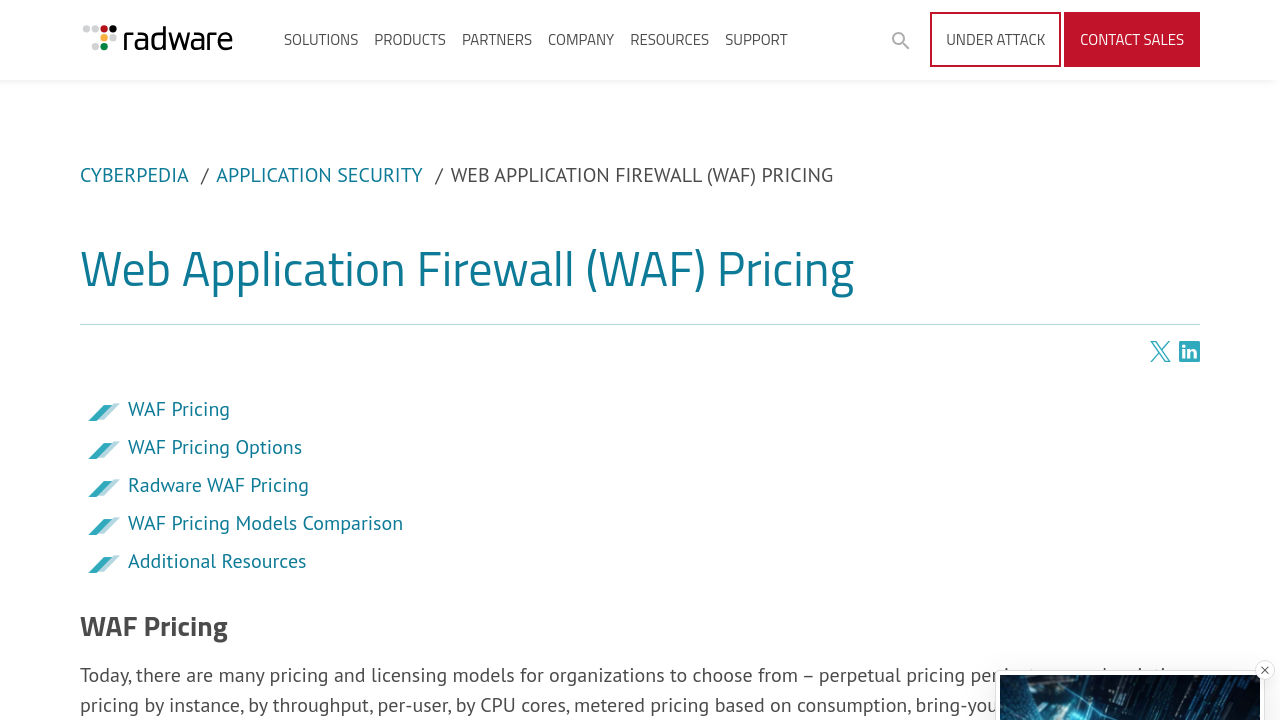
Task: Expand the Resources navigation menu
Action: tap(669, 40)
